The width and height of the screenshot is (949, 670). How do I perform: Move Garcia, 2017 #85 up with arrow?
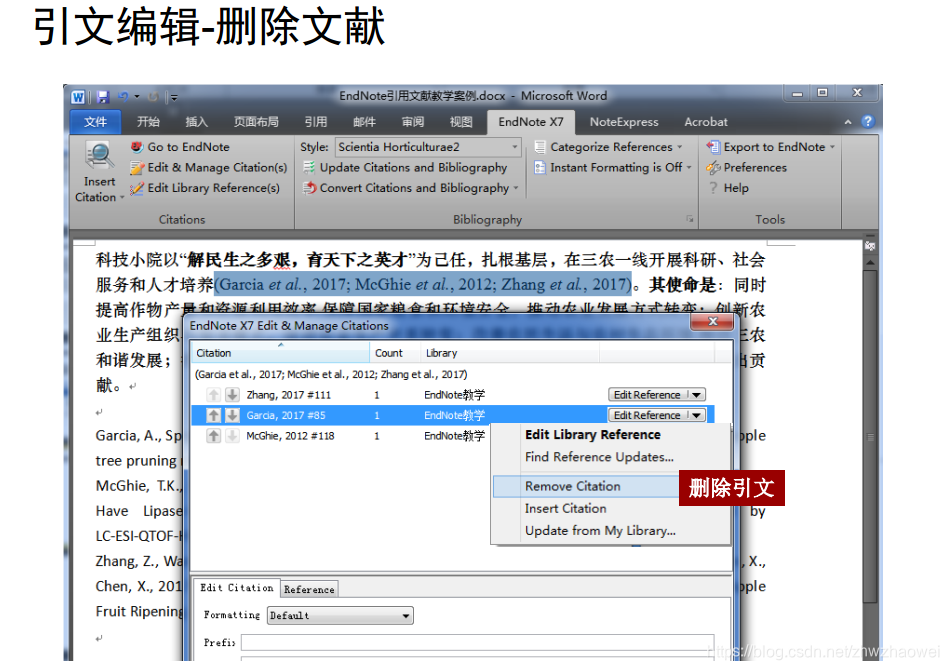(213, 415)
